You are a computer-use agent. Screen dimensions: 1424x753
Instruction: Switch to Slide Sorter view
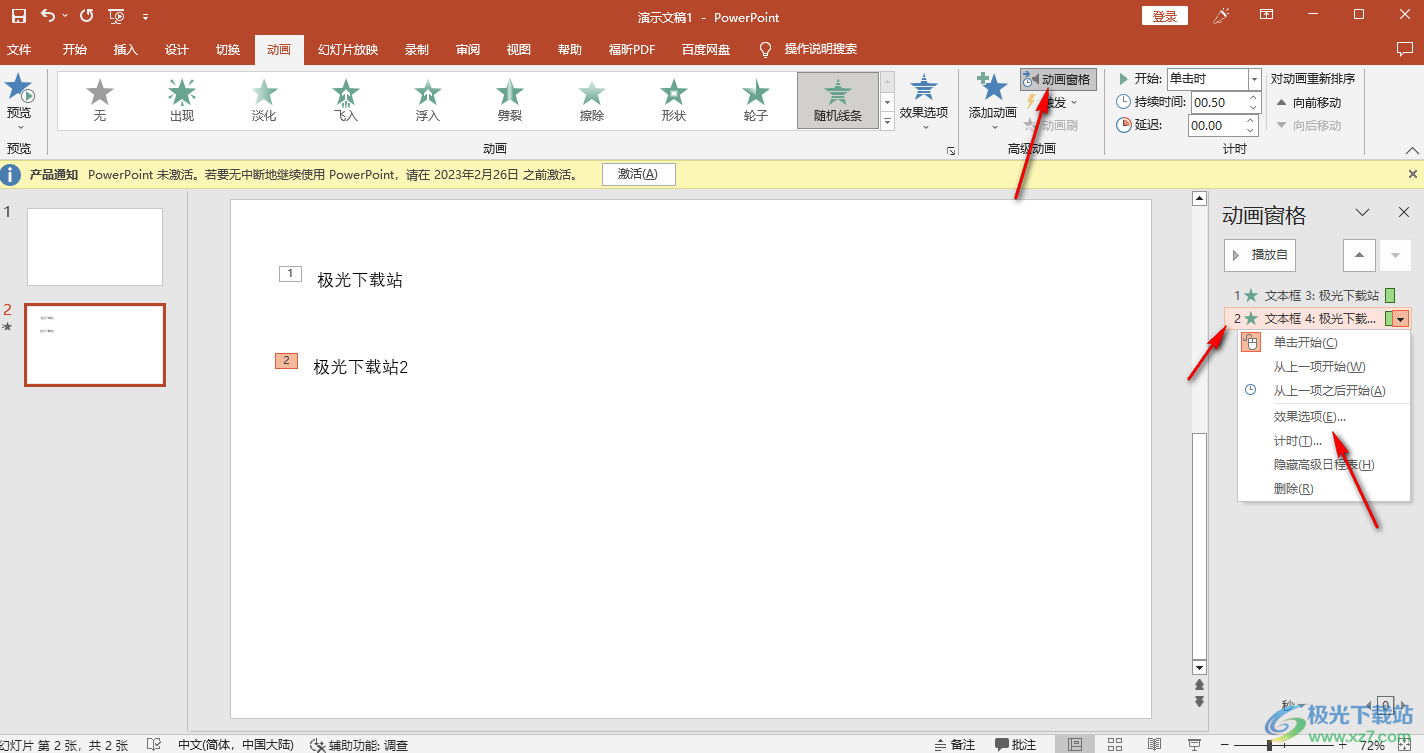(1115, 744)
